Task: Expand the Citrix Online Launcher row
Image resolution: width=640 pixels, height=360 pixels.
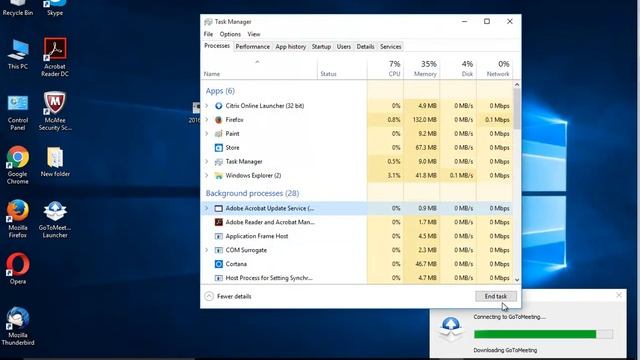Action: 207,106
